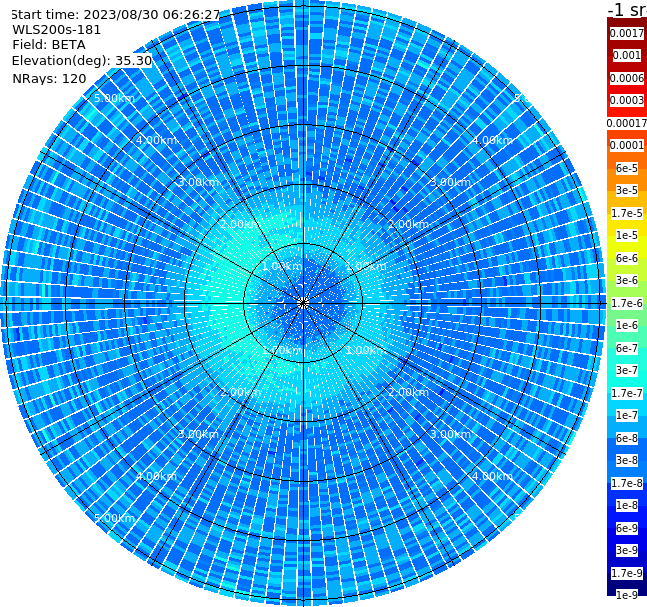Select the 1.7e-8 colorbar label
Viewport: 647px width, 607px height.
[627, 483]
